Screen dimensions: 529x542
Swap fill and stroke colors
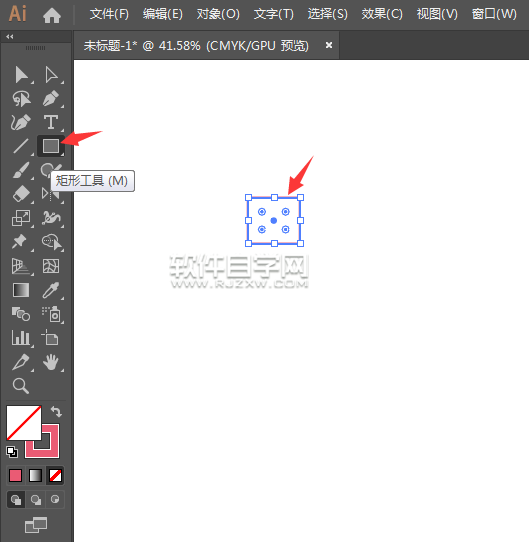point(56,411)
